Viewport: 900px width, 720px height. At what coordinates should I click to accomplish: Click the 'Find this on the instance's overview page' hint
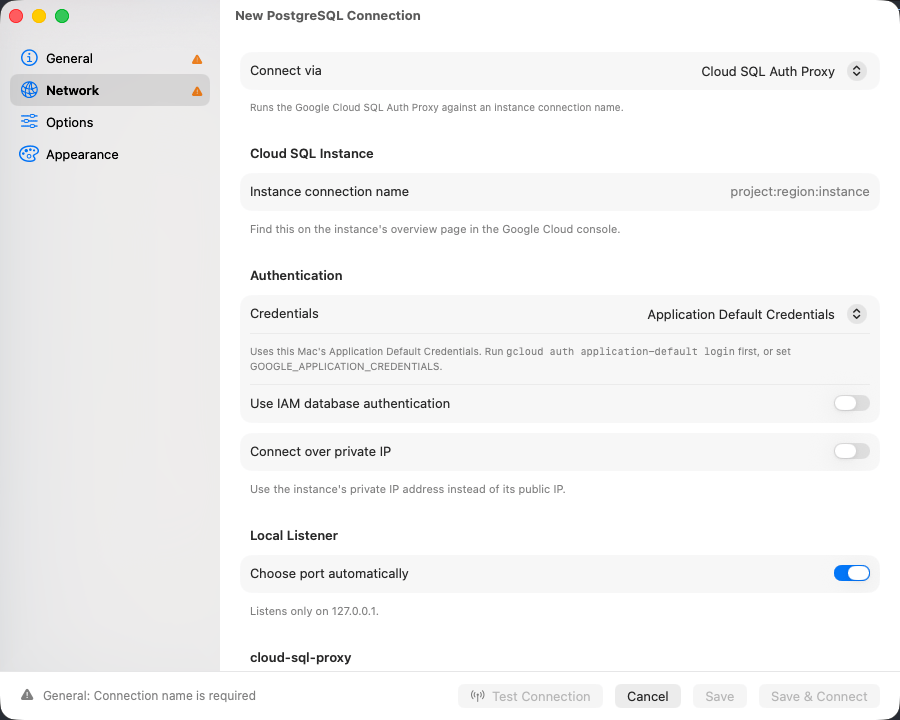click(435, 229)
